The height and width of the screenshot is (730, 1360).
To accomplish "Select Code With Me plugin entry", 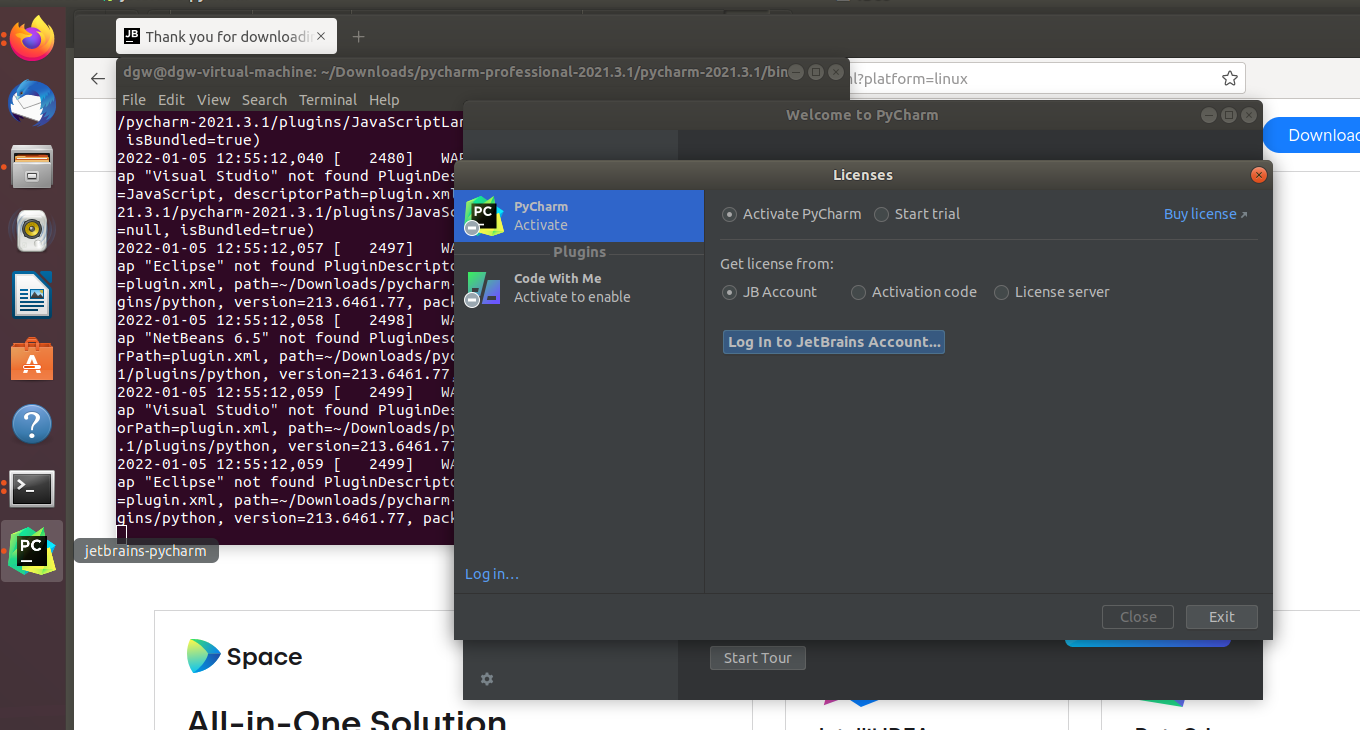I will point(579,288).
